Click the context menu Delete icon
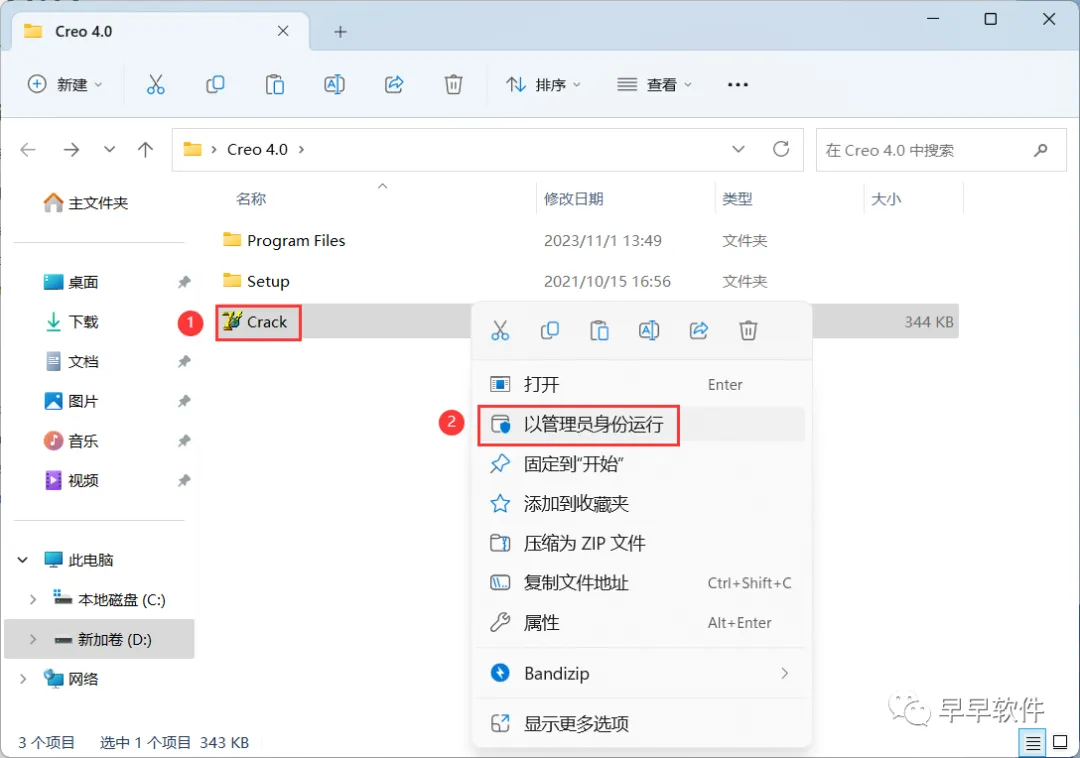This screenshot has width=1080, height=758. tap(748, 330)
